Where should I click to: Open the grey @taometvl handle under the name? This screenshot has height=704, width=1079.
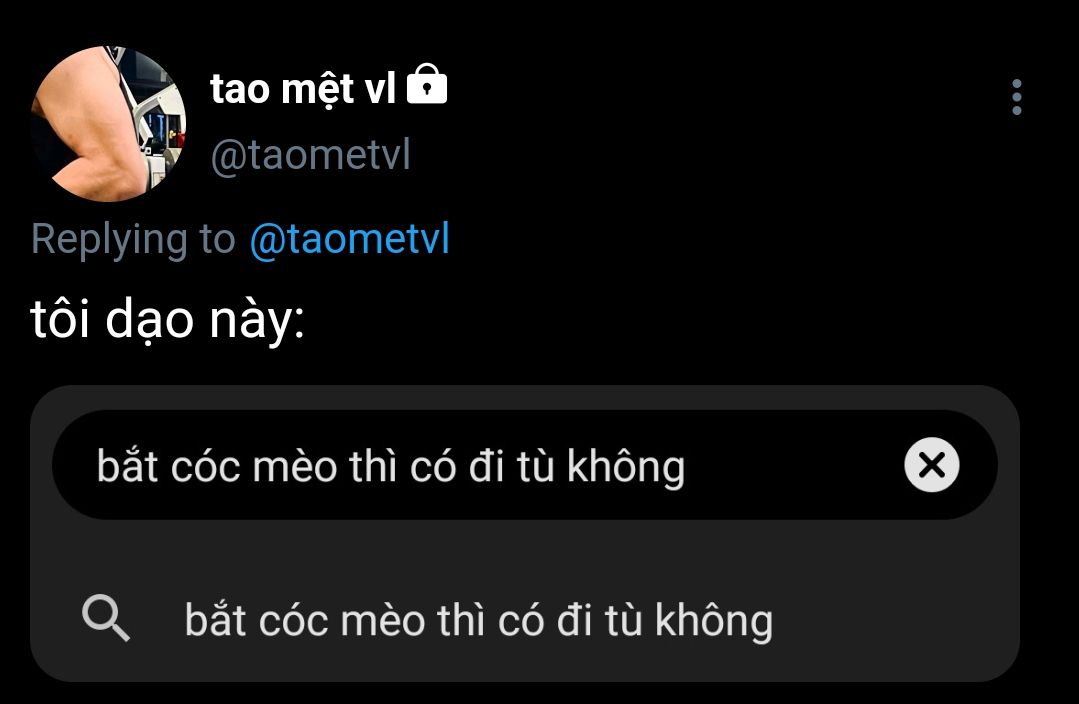coord(310,154)
